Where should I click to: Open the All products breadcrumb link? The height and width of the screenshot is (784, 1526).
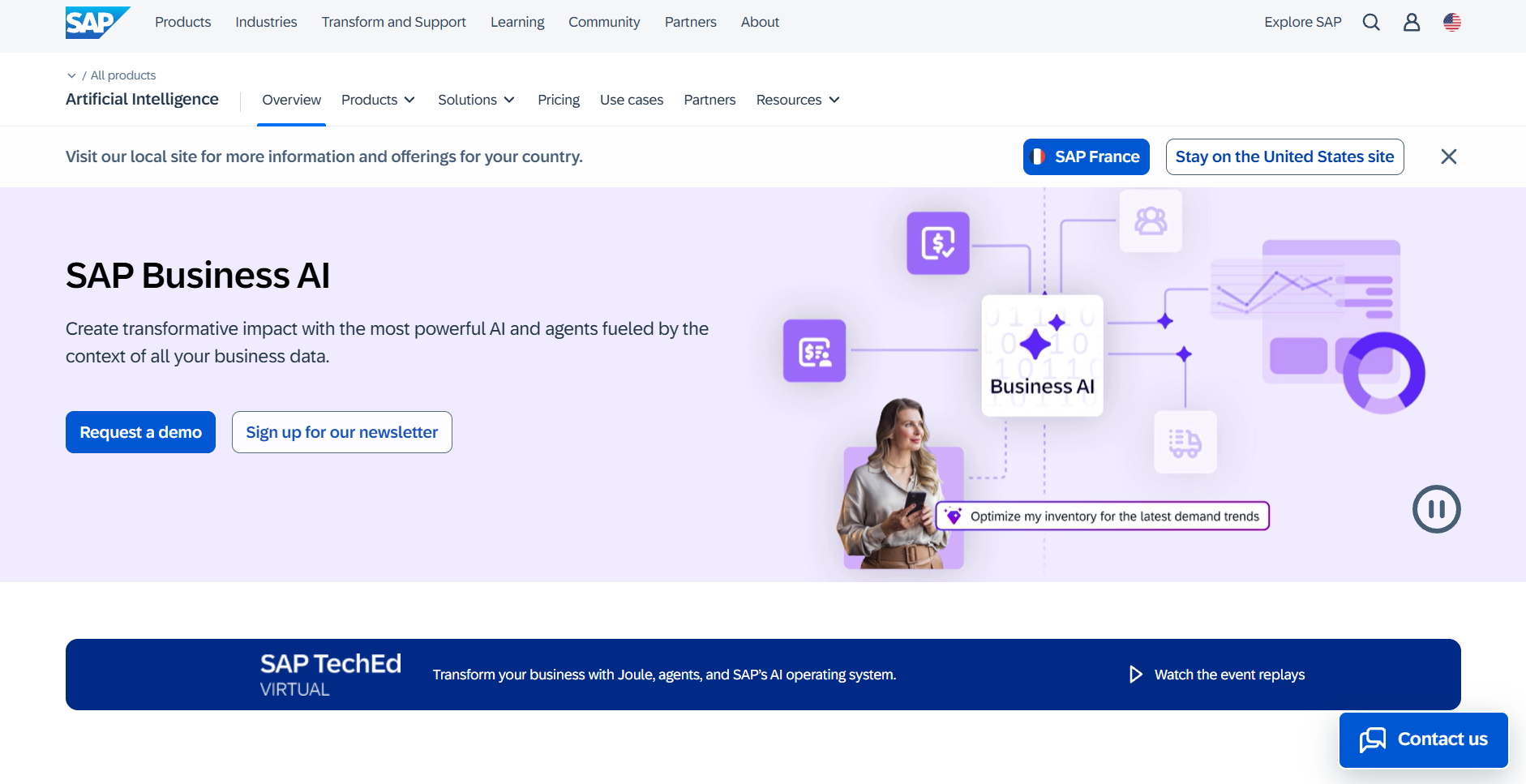(x=123, y=75)
